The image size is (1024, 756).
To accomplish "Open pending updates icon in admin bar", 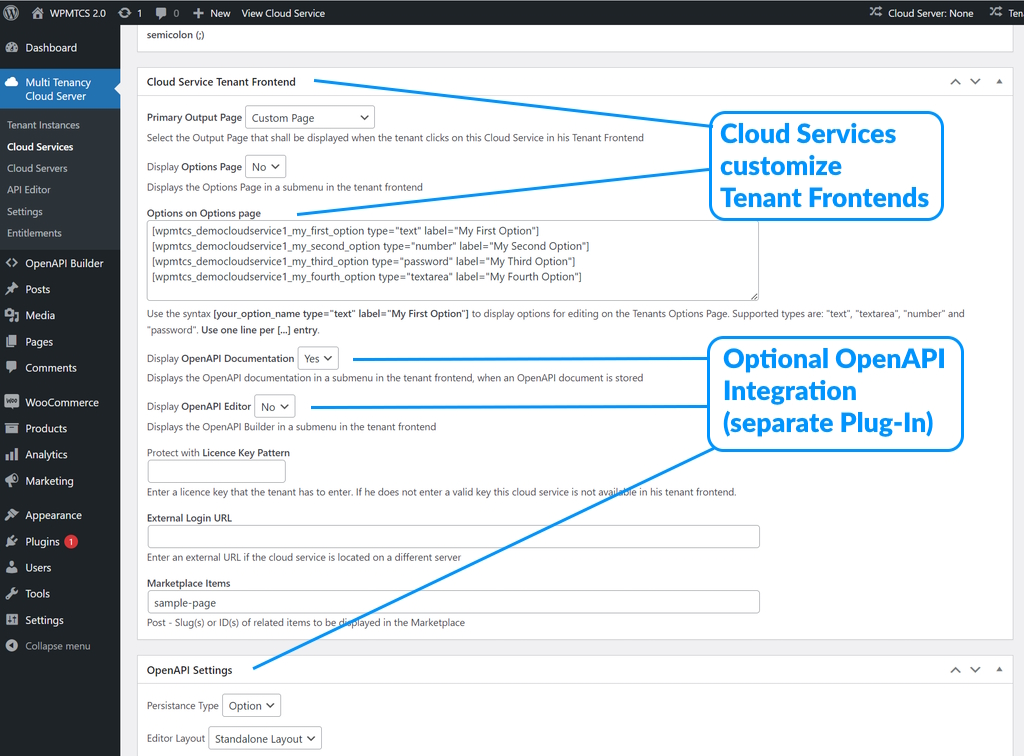I will point(124,12).
